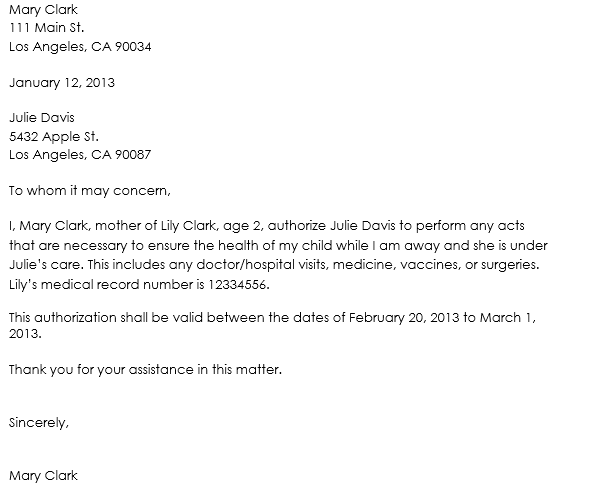Click the medical record number 12334556
The width and height of the screenshot is (593, 490).
[238, 285]
